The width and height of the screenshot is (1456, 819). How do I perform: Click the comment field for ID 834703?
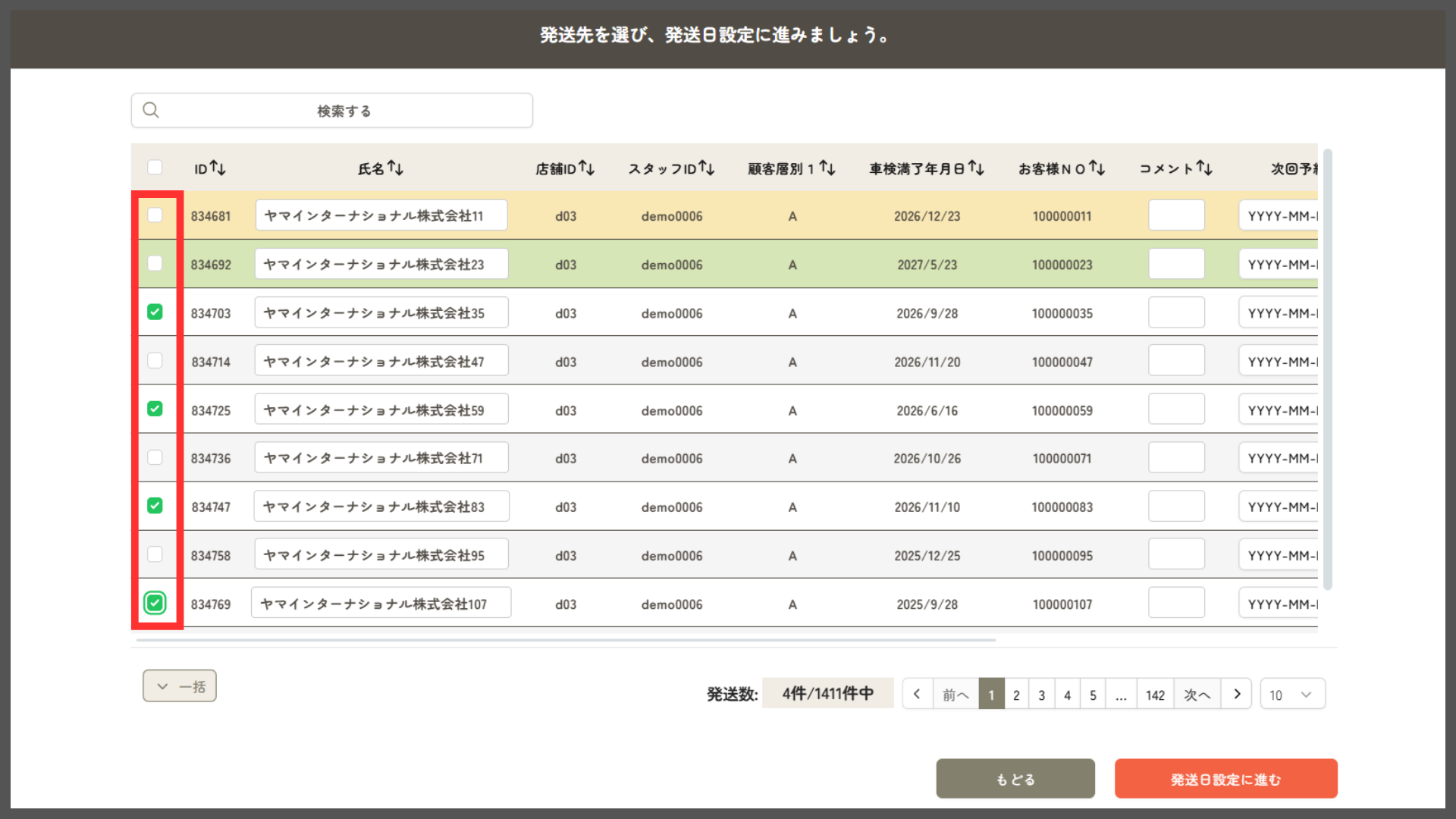(1176, 312)
